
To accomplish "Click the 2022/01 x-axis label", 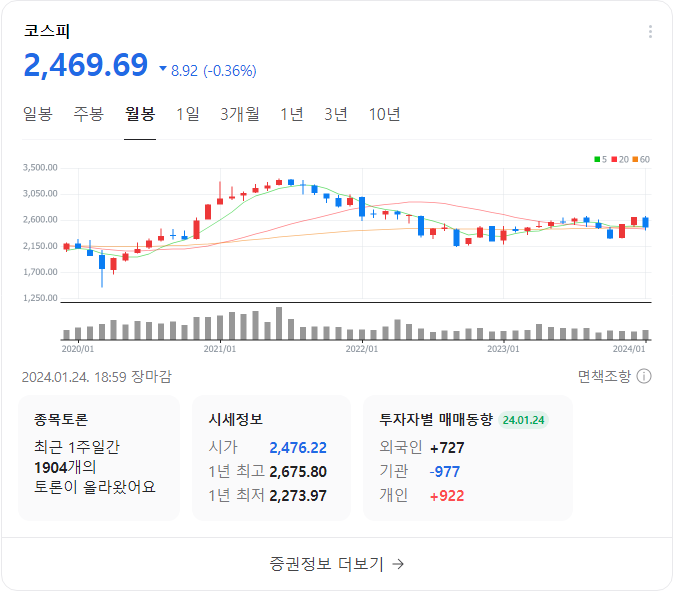I will (x=362, y=349).
